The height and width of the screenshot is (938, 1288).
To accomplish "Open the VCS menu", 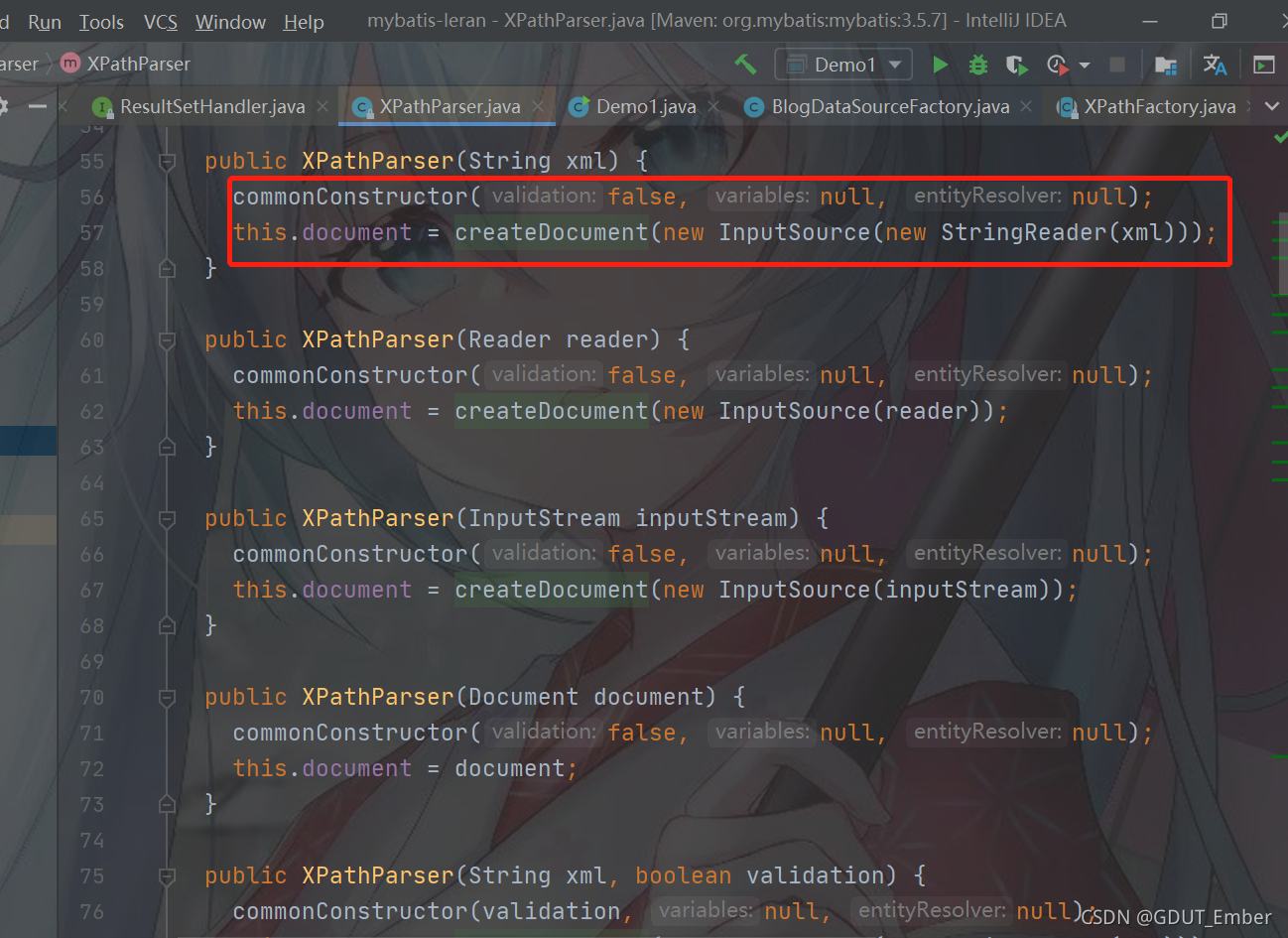I will [160, 21].
